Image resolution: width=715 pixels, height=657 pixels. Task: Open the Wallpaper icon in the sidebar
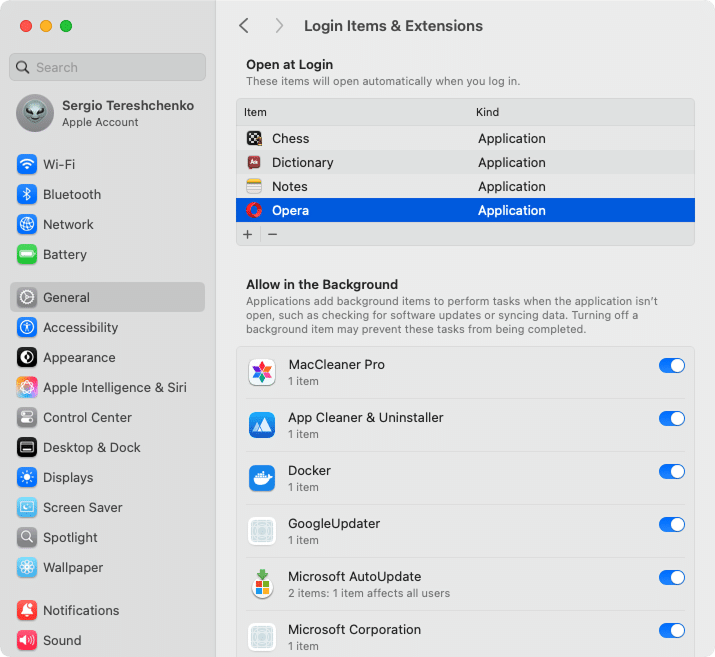(x=27, y=568)
